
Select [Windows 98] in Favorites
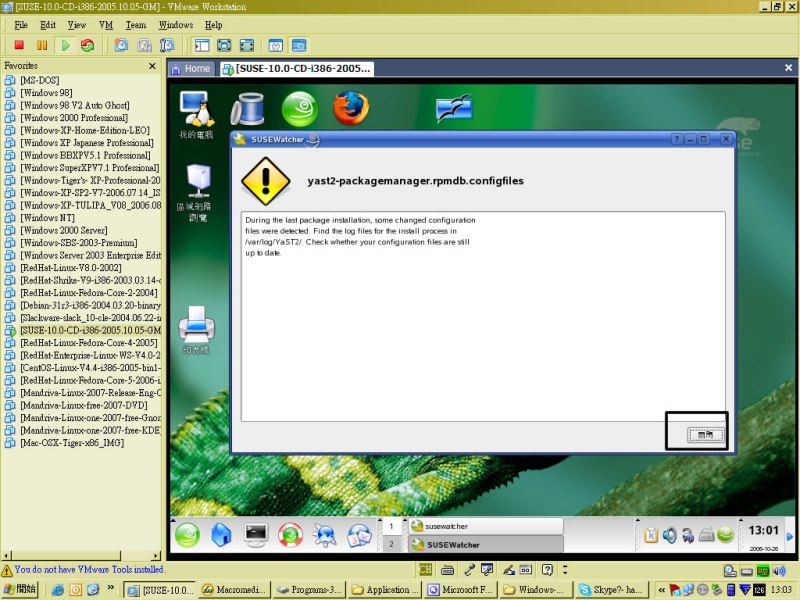pyautogui.click(x=46, y=93)
